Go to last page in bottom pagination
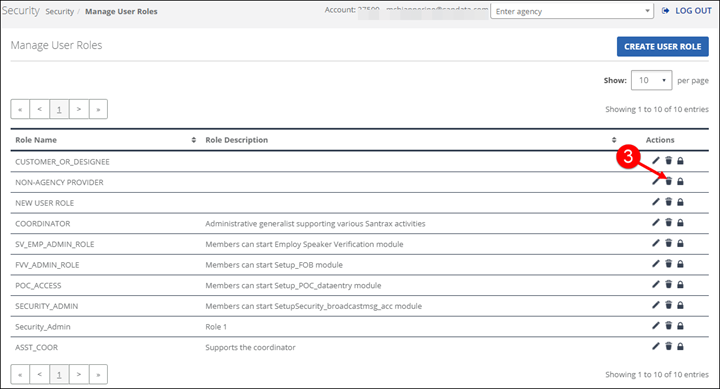The height and width of the screenshot is (389, 720). click(98, 374)
